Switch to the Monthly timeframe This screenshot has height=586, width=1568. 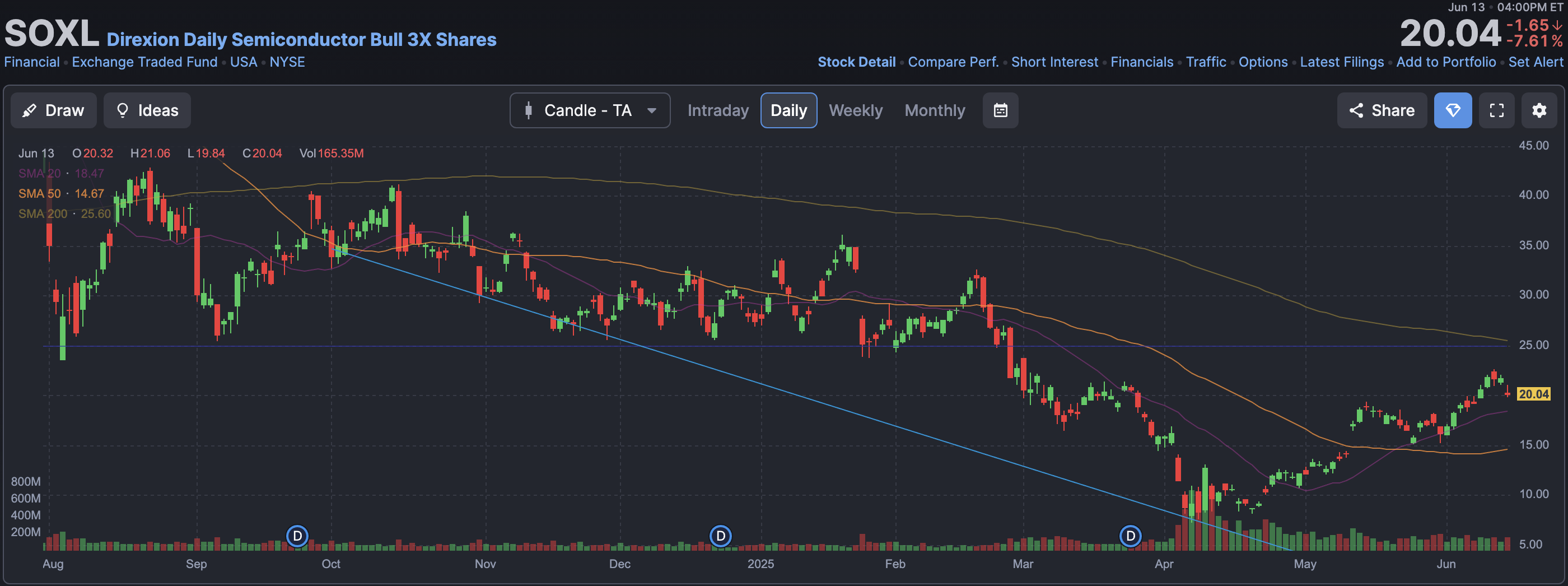coord(934,110)
